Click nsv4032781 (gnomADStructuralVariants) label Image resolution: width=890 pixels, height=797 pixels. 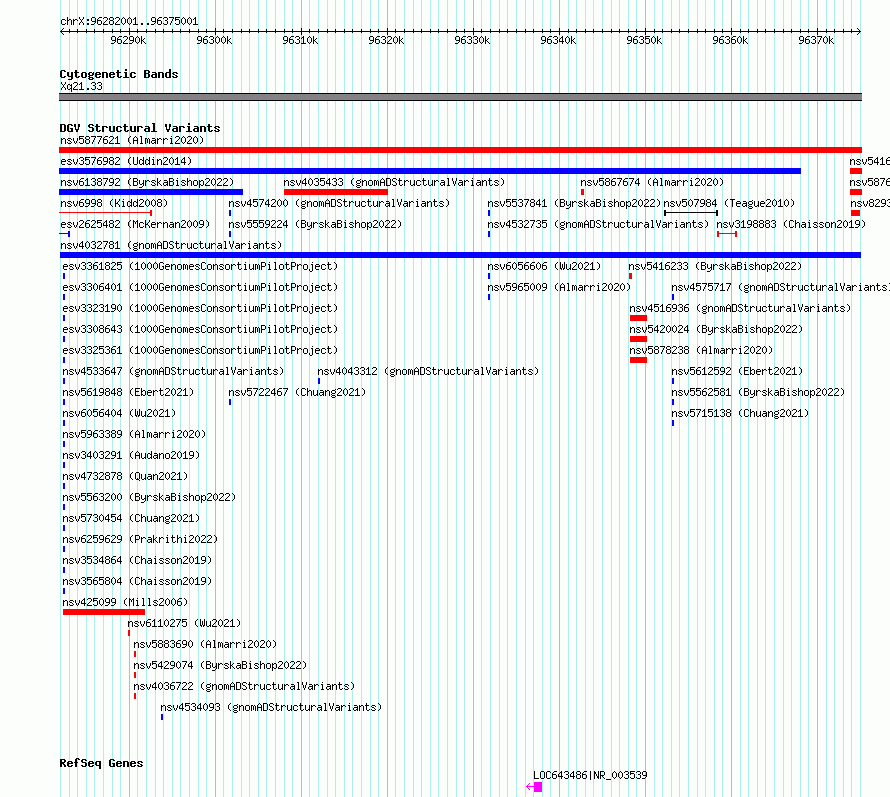click(171, 245)
